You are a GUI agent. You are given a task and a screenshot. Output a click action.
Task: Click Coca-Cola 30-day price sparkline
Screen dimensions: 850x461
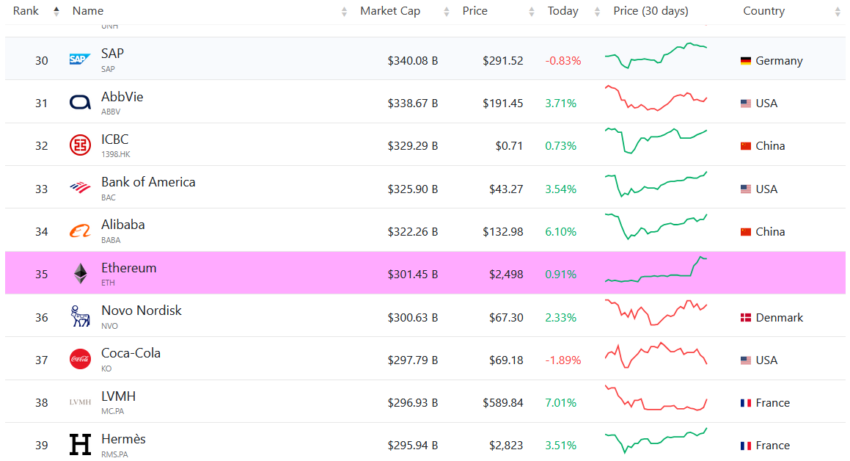click(656, 355)
